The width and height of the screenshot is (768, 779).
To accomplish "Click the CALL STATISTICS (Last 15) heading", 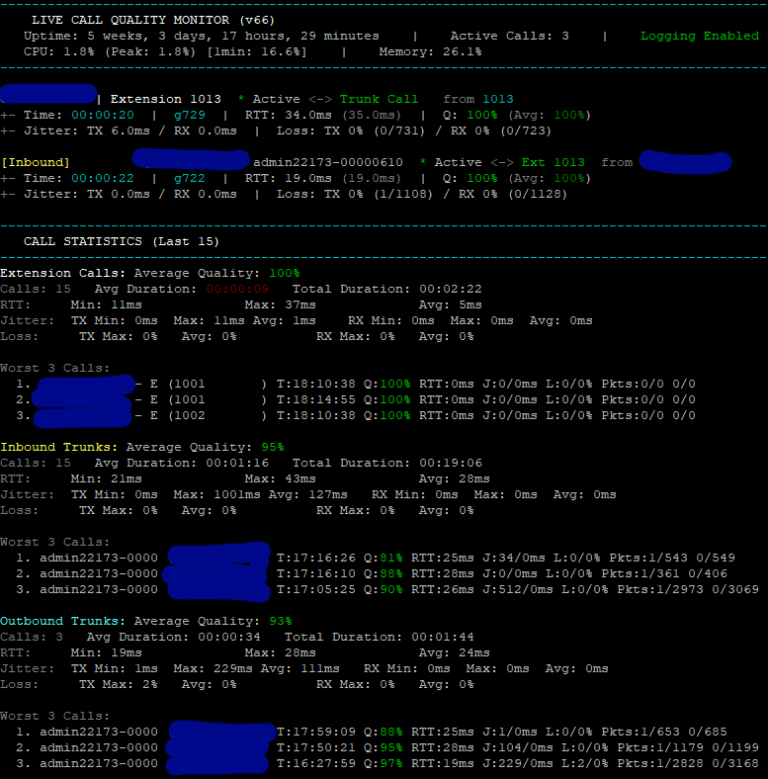I will [121, 241].
